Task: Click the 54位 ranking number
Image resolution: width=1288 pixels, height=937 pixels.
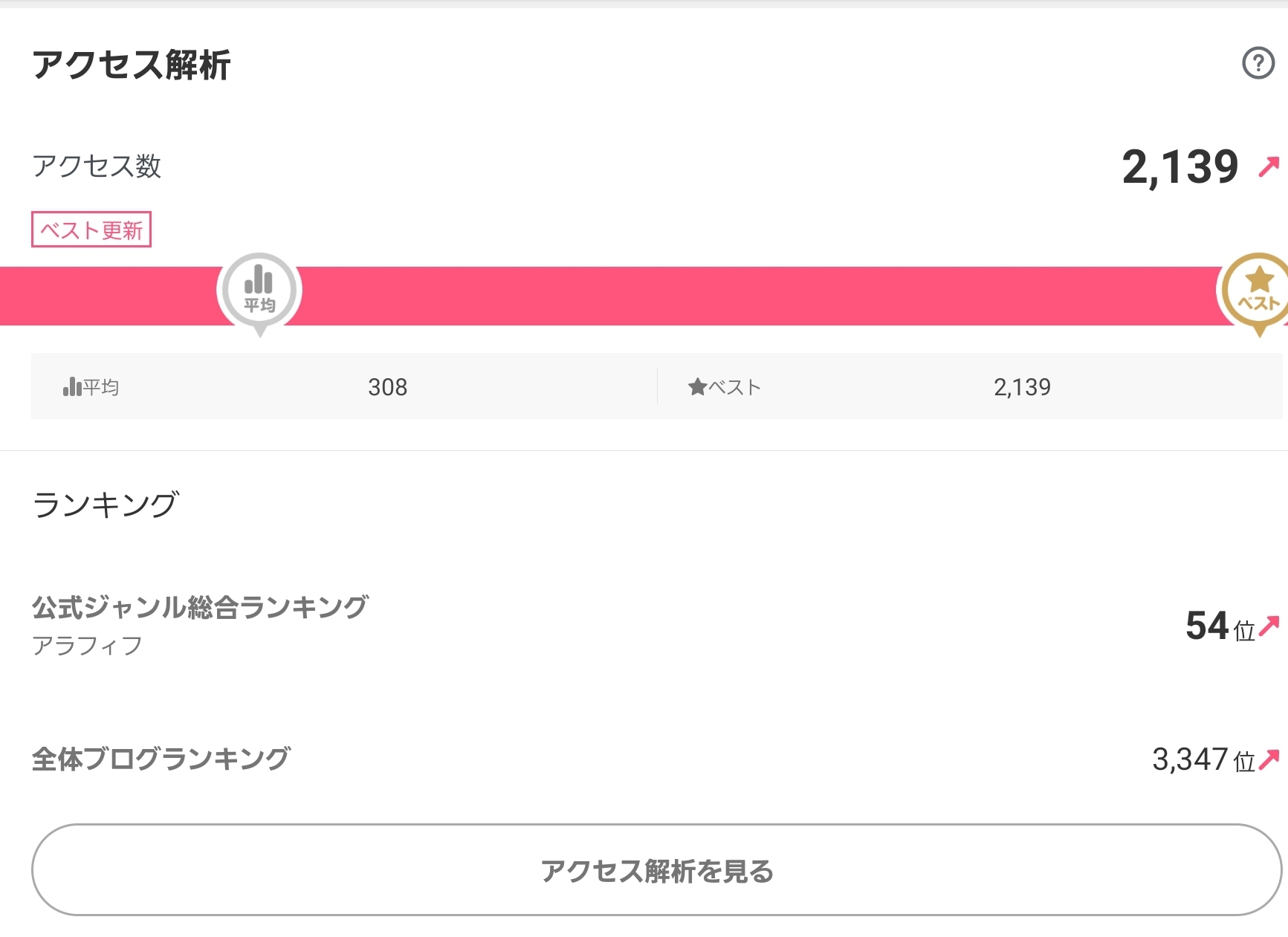Action: [x=1220, y=626]
